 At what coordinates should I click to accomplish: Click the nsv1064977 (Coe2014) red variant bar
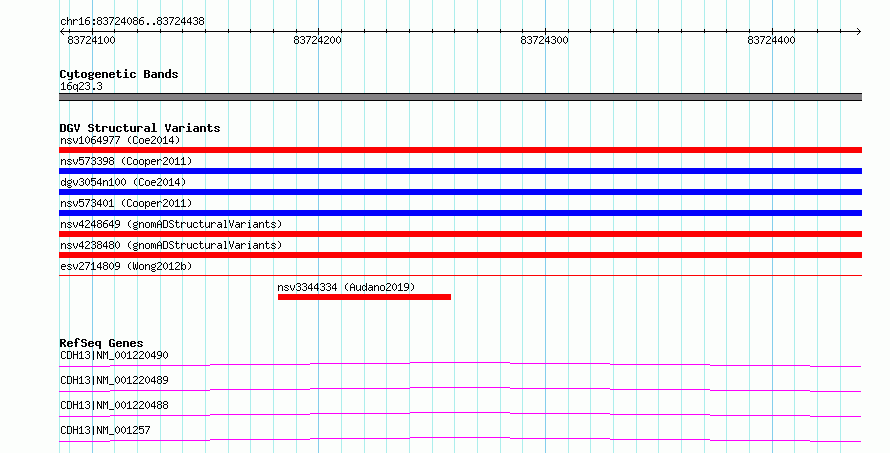[460, 150]
